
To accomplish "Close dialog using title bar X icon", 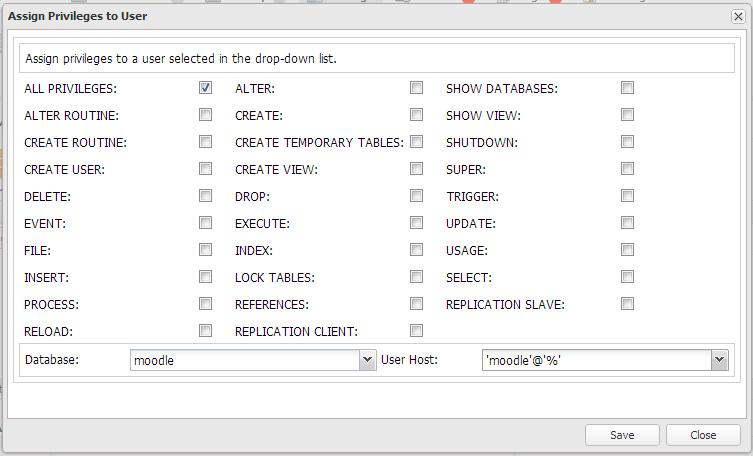I will pos(738,17).
